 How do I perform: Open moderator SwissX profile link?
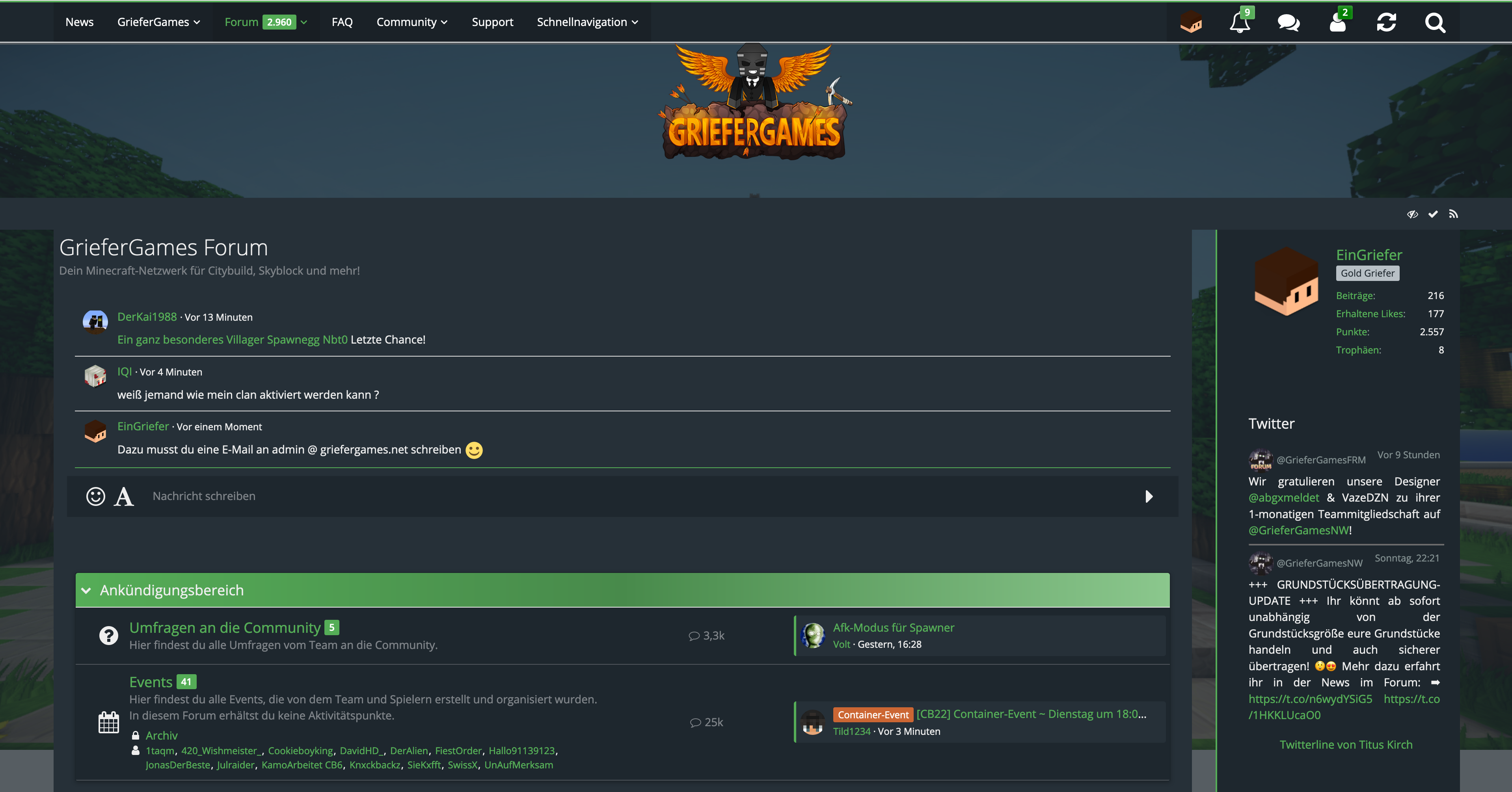coord(462,765)
